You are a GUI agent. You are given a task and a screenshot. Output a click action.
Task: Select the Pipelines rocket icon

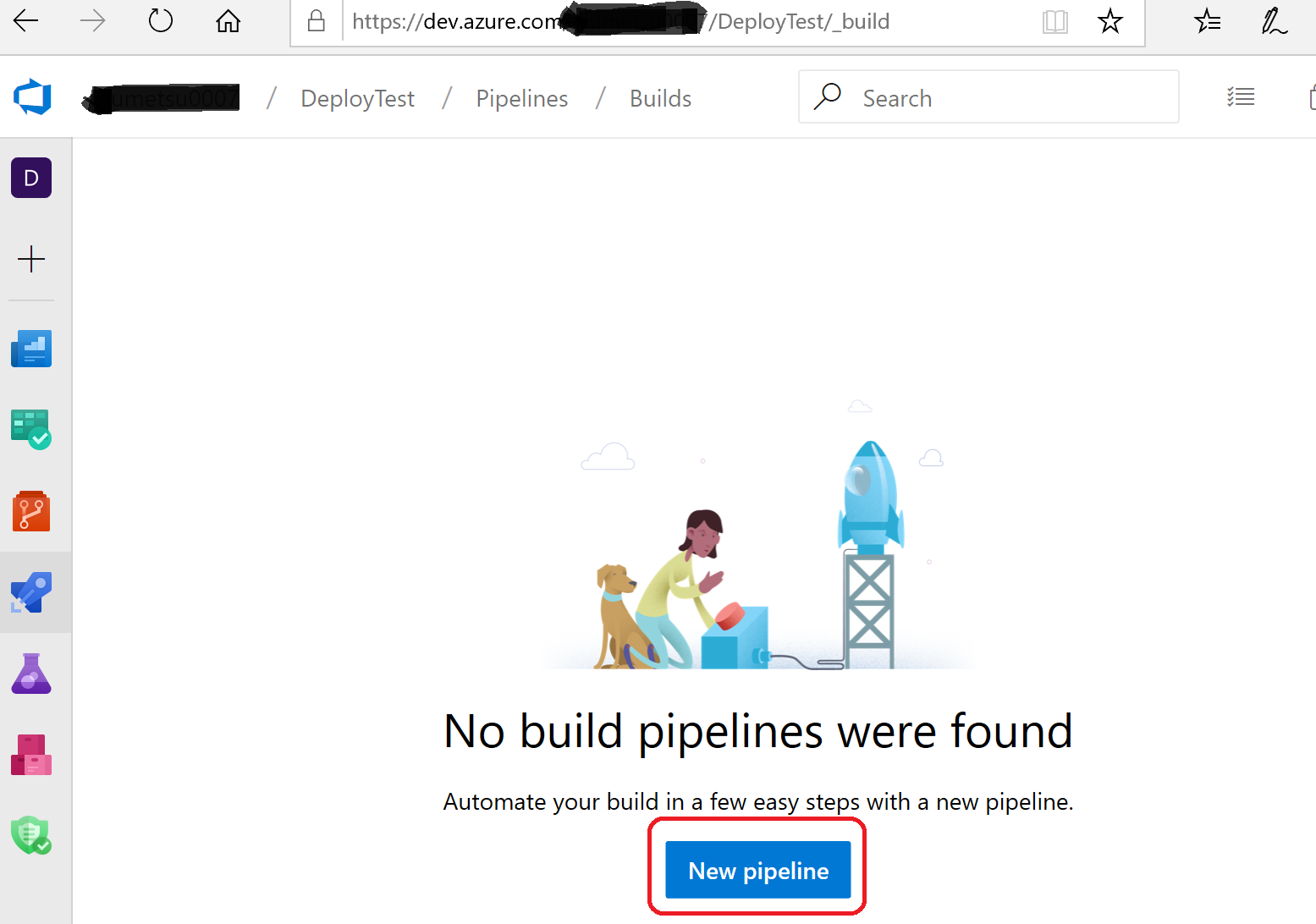coord(31,592)
